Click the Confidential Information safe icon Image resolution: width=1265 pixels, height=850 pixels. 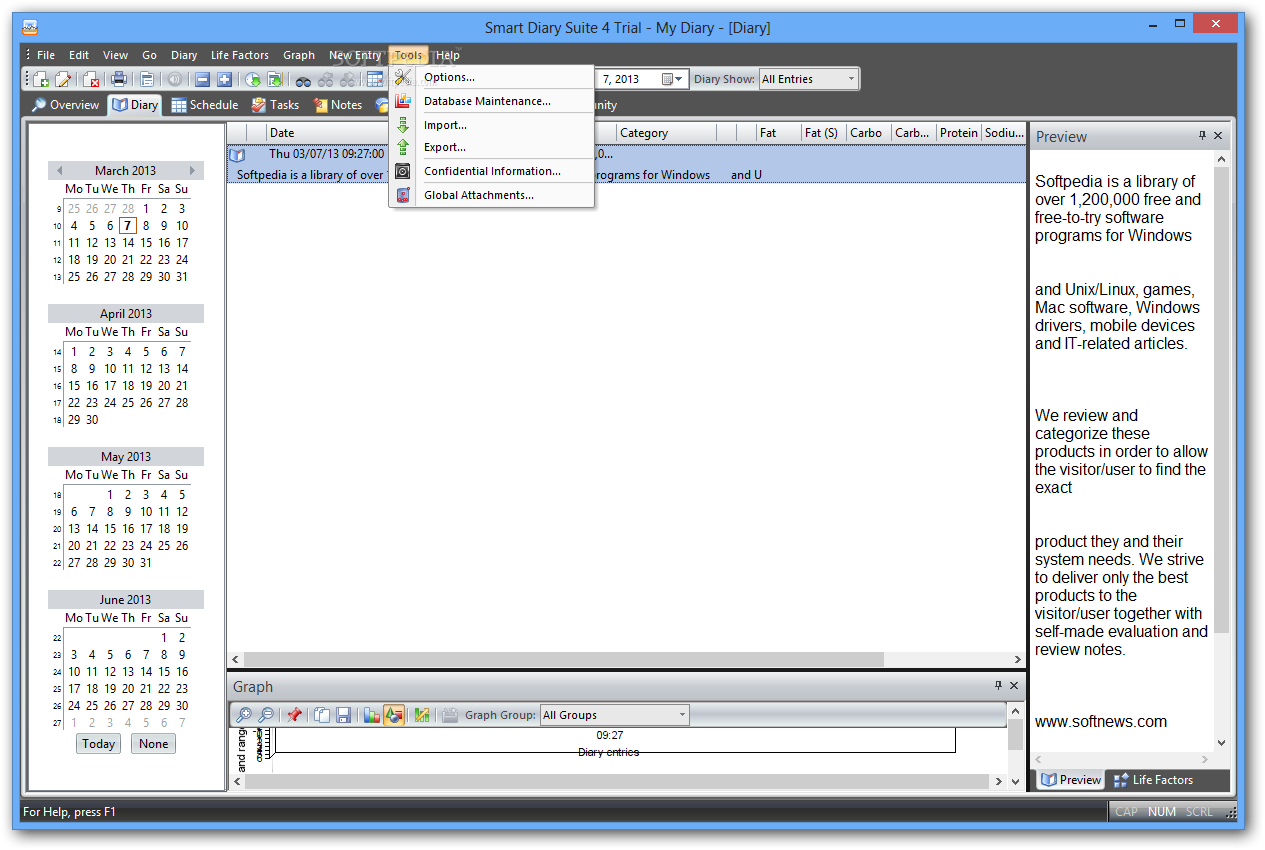402,171
